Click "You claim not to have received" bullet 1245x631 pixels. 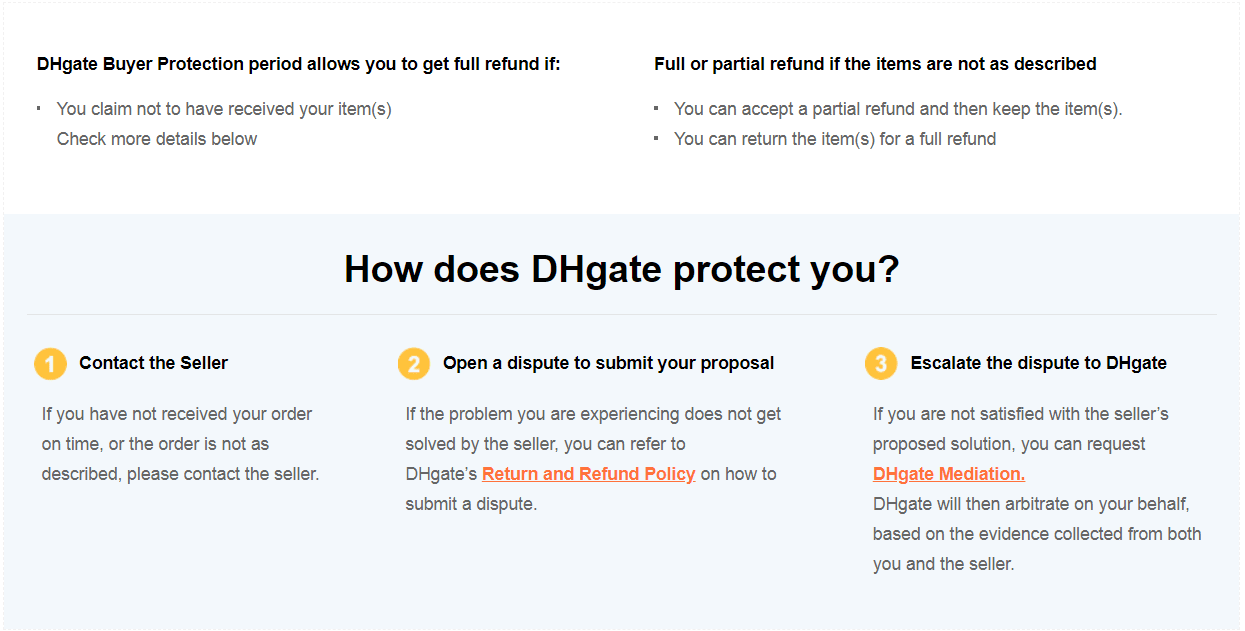point(224,109)
